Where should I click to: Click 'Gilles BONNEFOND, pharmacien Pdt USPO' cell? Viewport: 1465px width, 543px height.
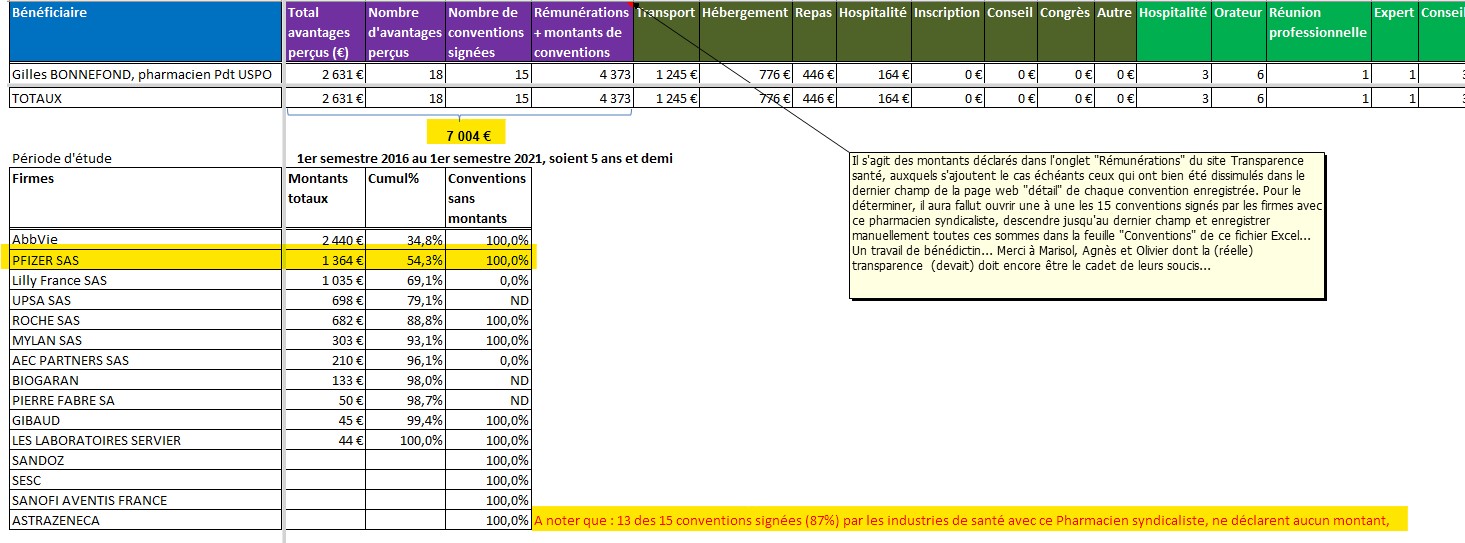tap(146, 74)
